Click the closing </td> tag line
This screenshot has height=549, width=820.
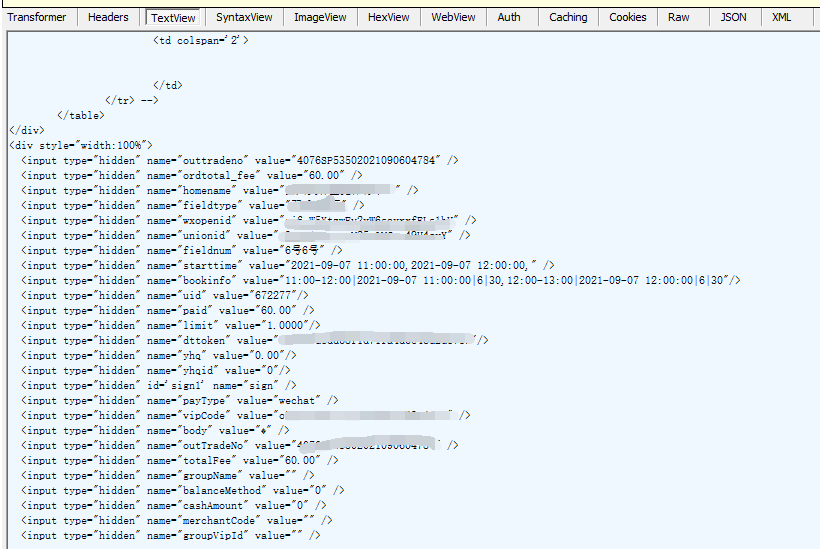tap(167, 85)
